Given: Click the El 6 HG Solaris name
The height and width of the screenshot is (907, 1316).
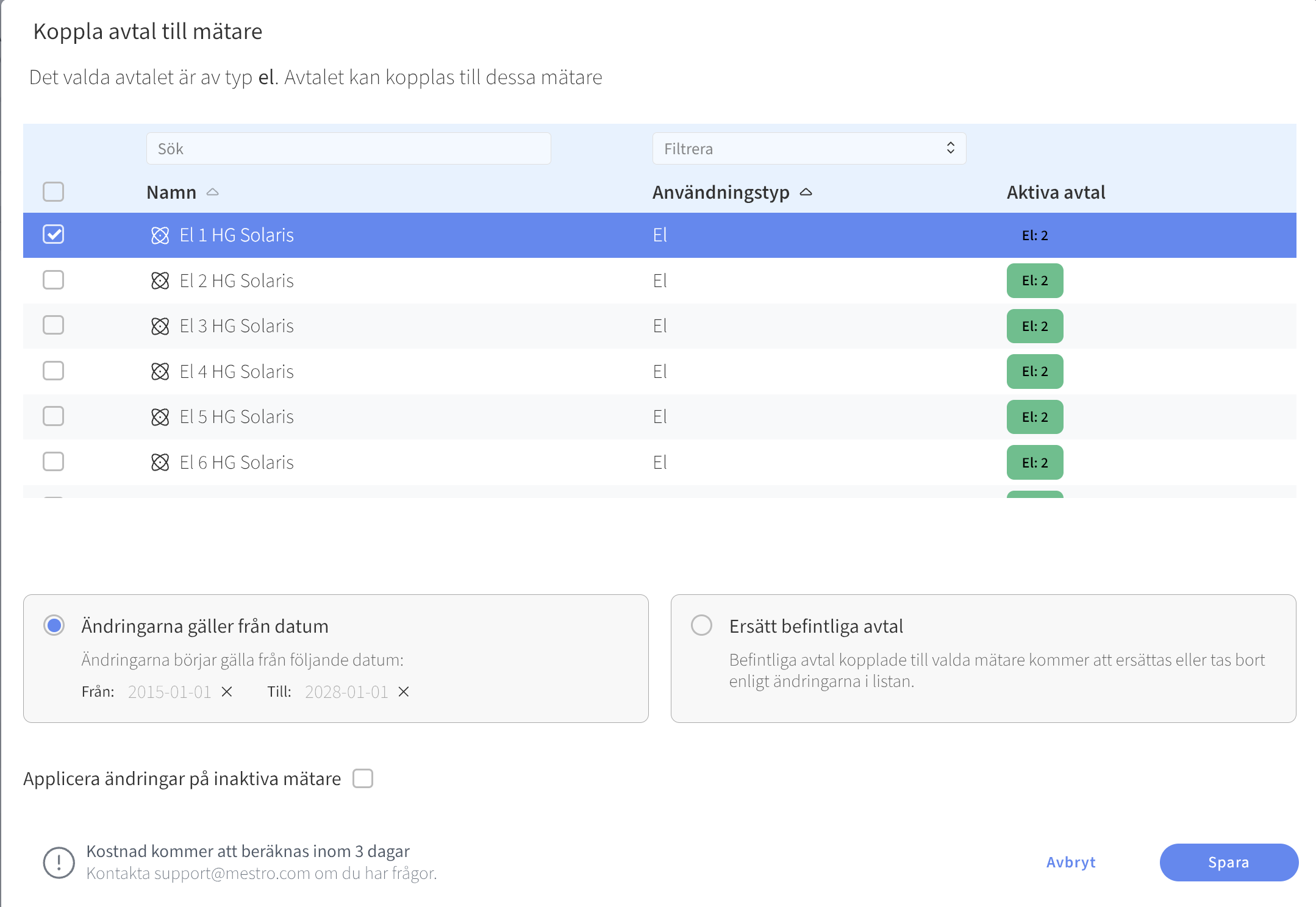Looking at the screenshot, I should 237,463.
